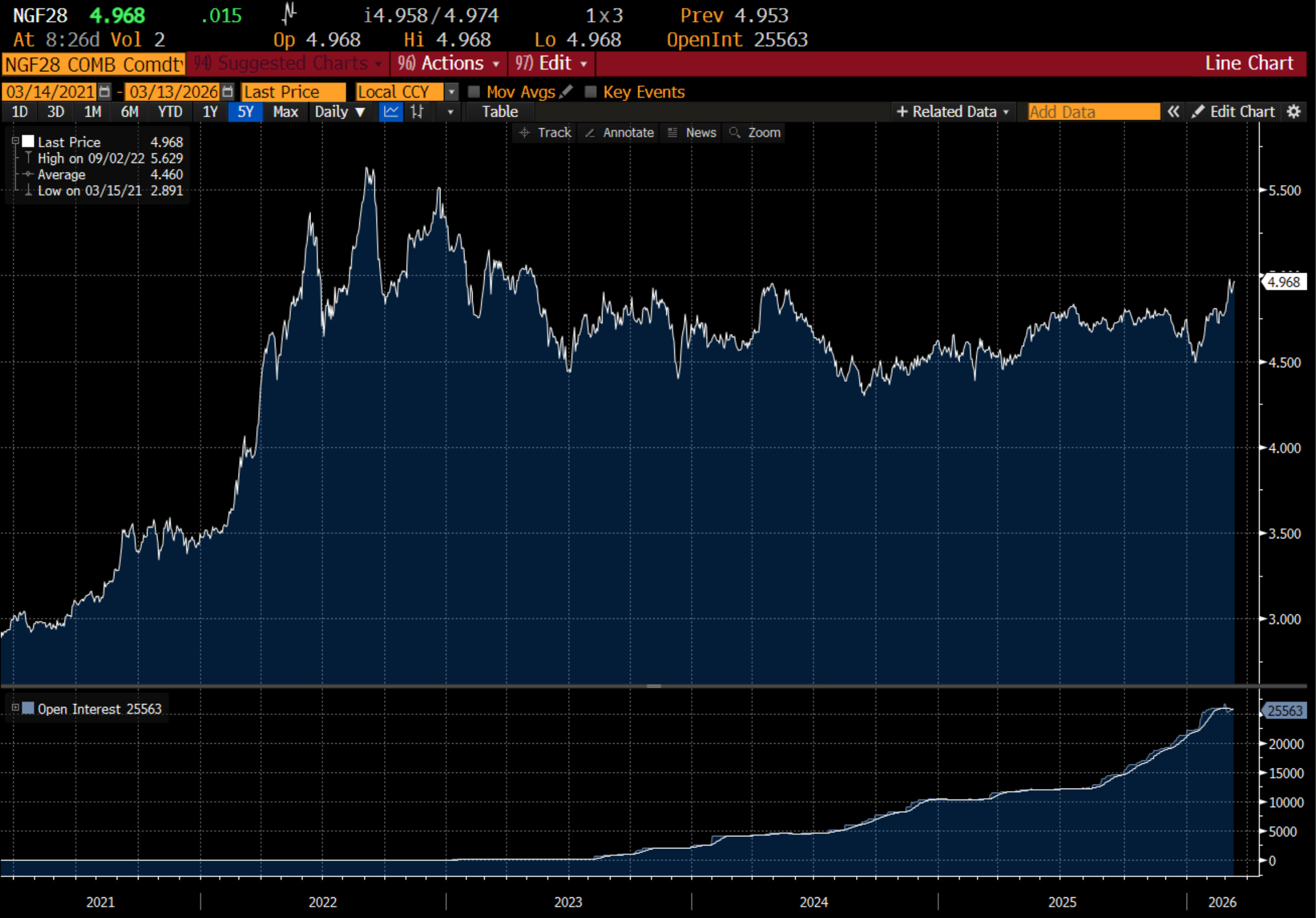Open the Daily periodicity dropdown
The image size is (1316, 918).
(x=339, y=112)
